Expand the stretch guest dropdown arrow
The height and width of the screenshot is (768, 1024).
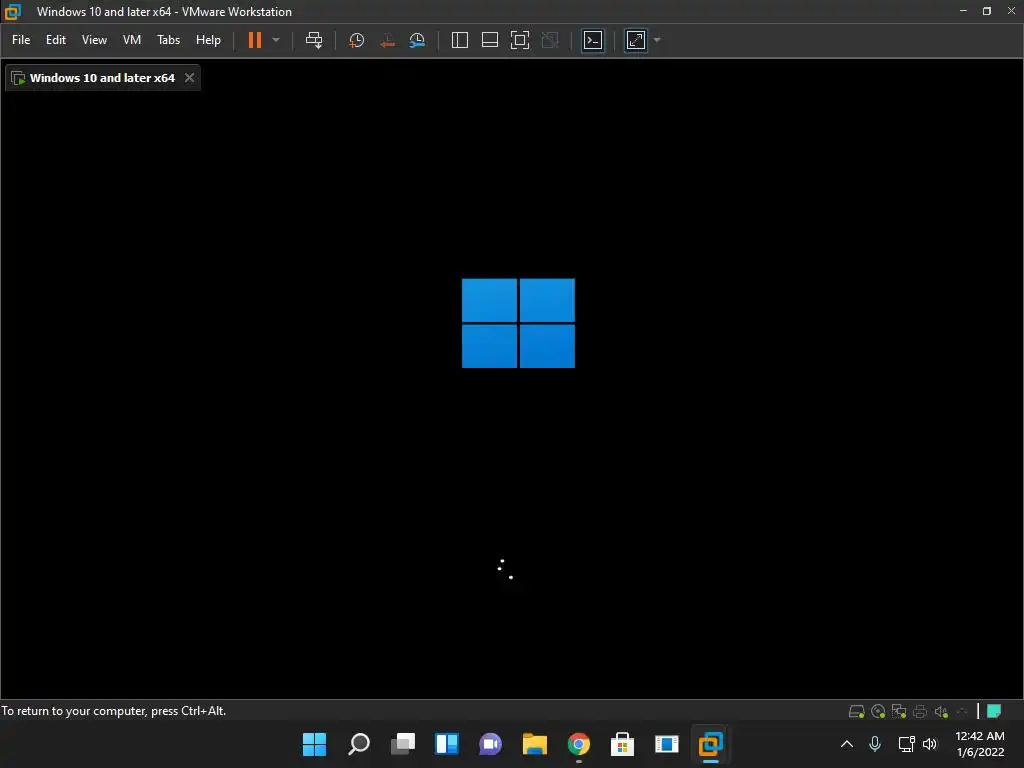(657, 40)
